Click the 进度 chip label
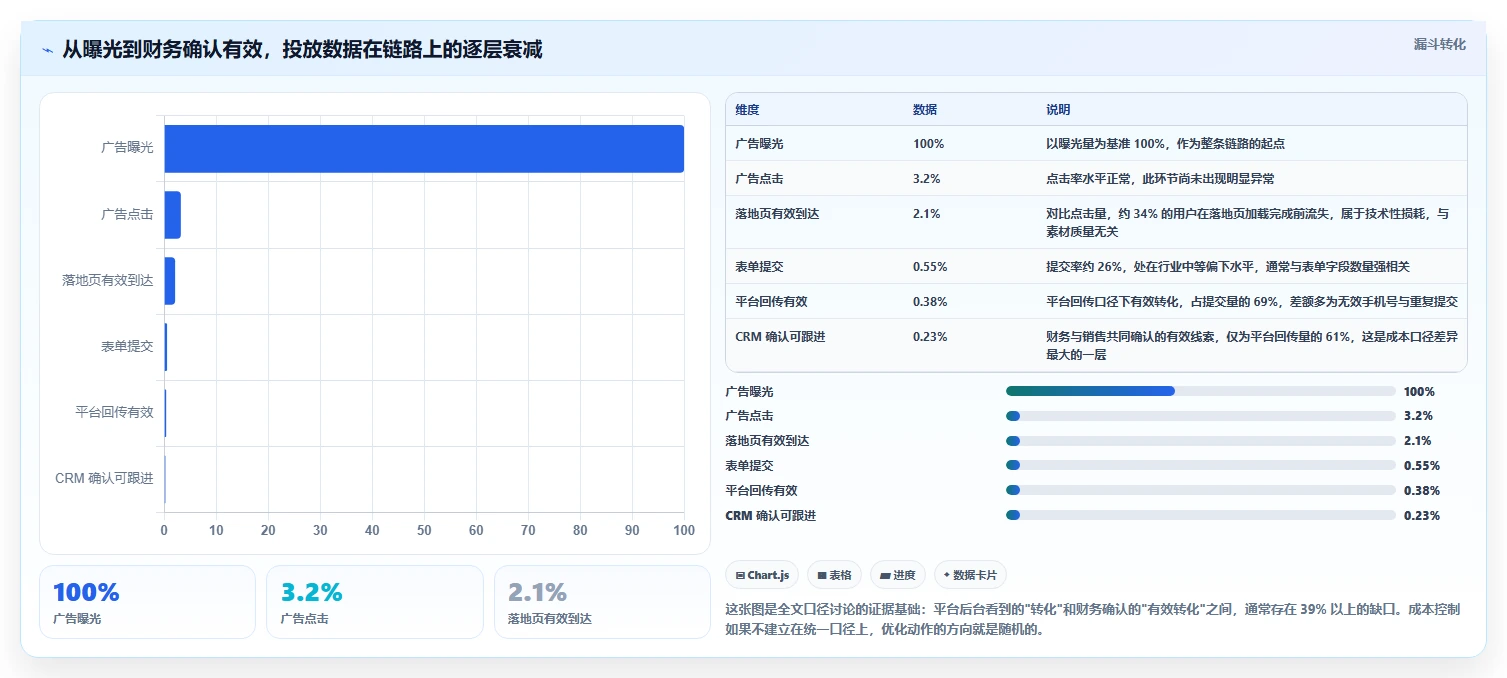1507x678 pixels. [x=904, y=576]
